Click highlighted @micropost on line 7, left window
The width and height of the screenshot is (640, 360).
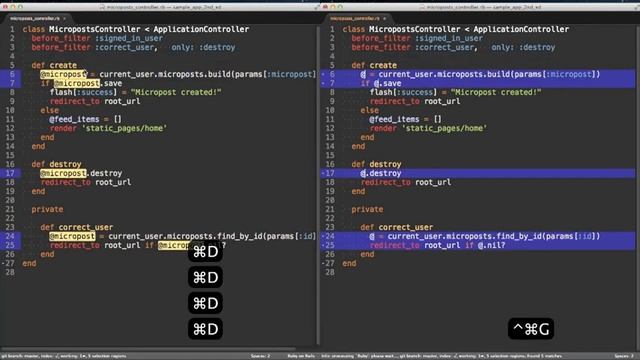77,83
